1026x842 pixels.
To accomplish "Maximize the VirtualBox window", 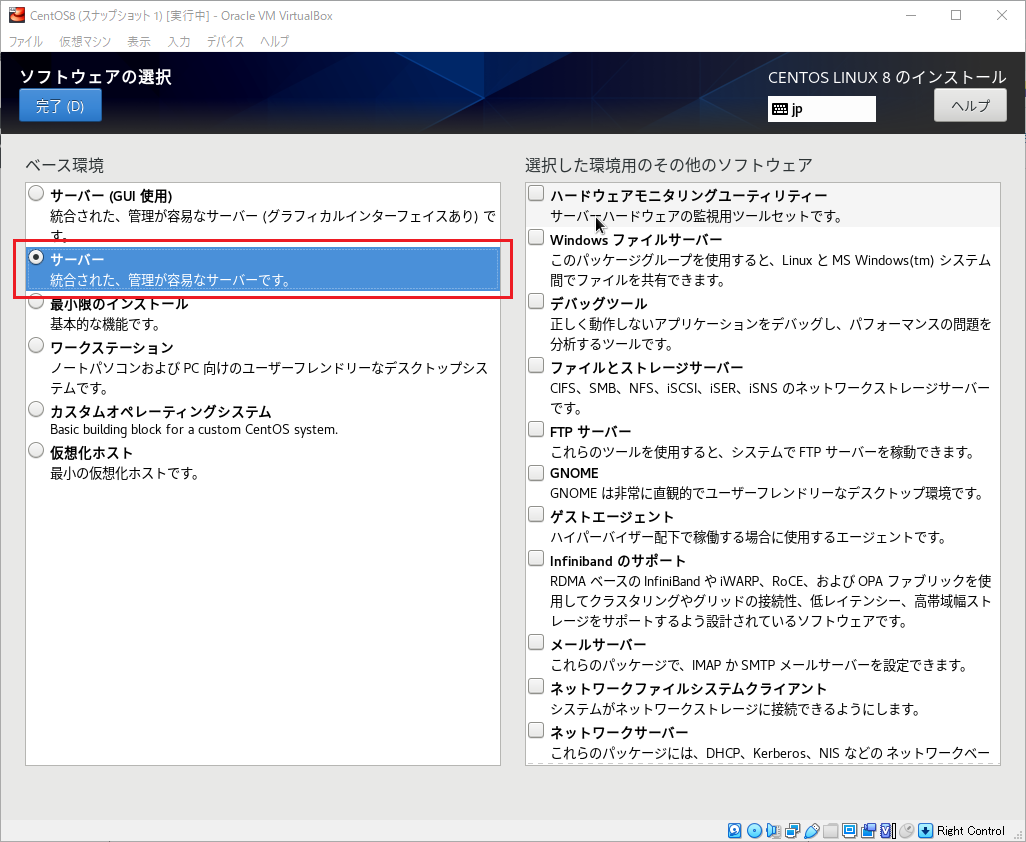I will pos(956,15).
